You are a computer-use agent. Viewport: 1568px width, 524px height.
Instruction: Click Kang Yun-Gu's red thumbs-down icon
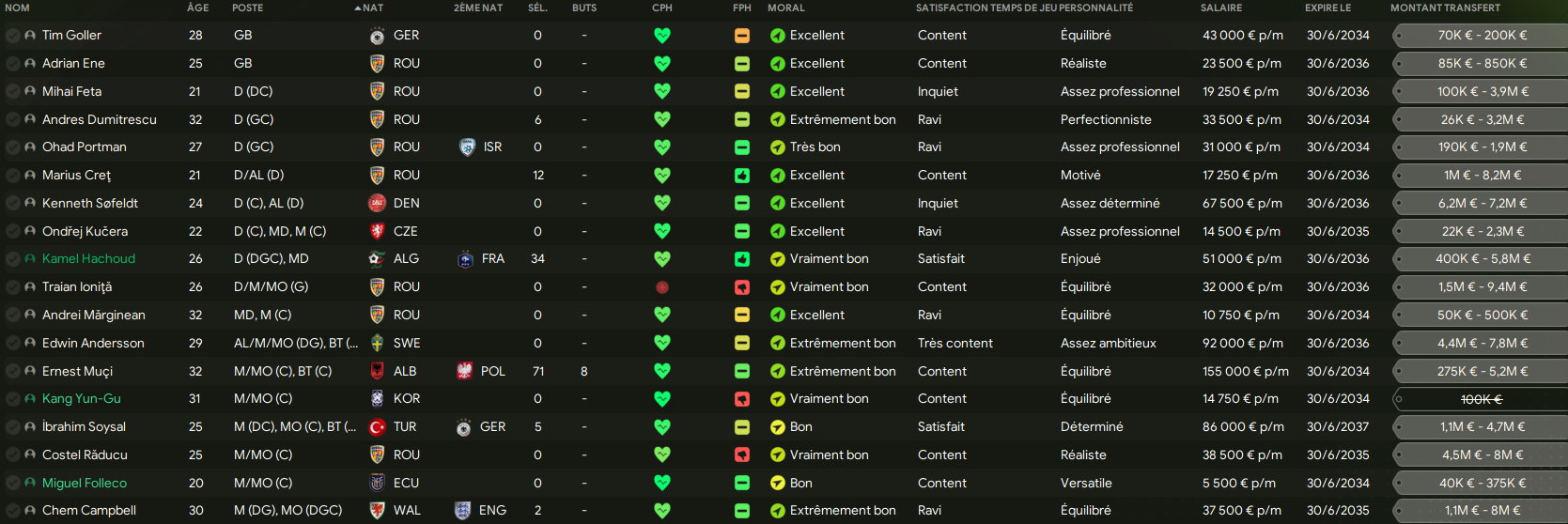[742, 399]
